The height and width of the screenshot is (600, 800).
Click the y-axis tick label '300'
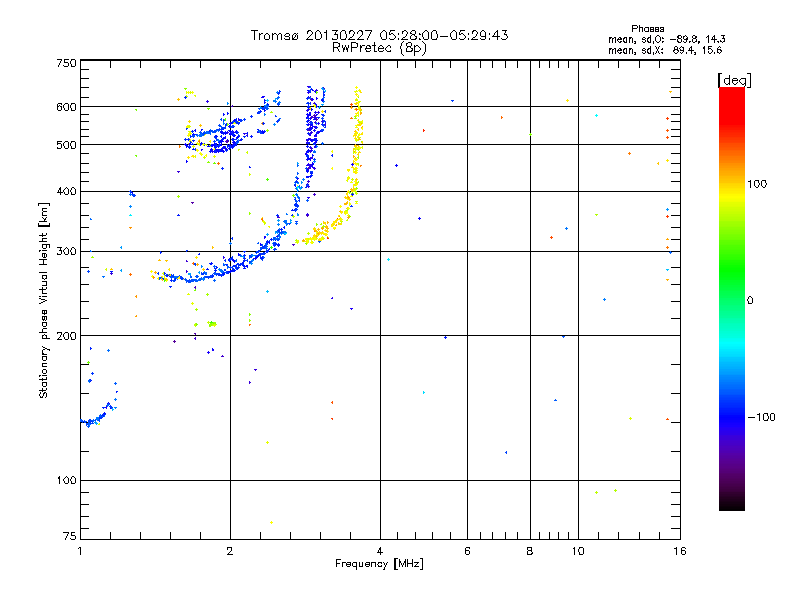(x=66, y=251)
